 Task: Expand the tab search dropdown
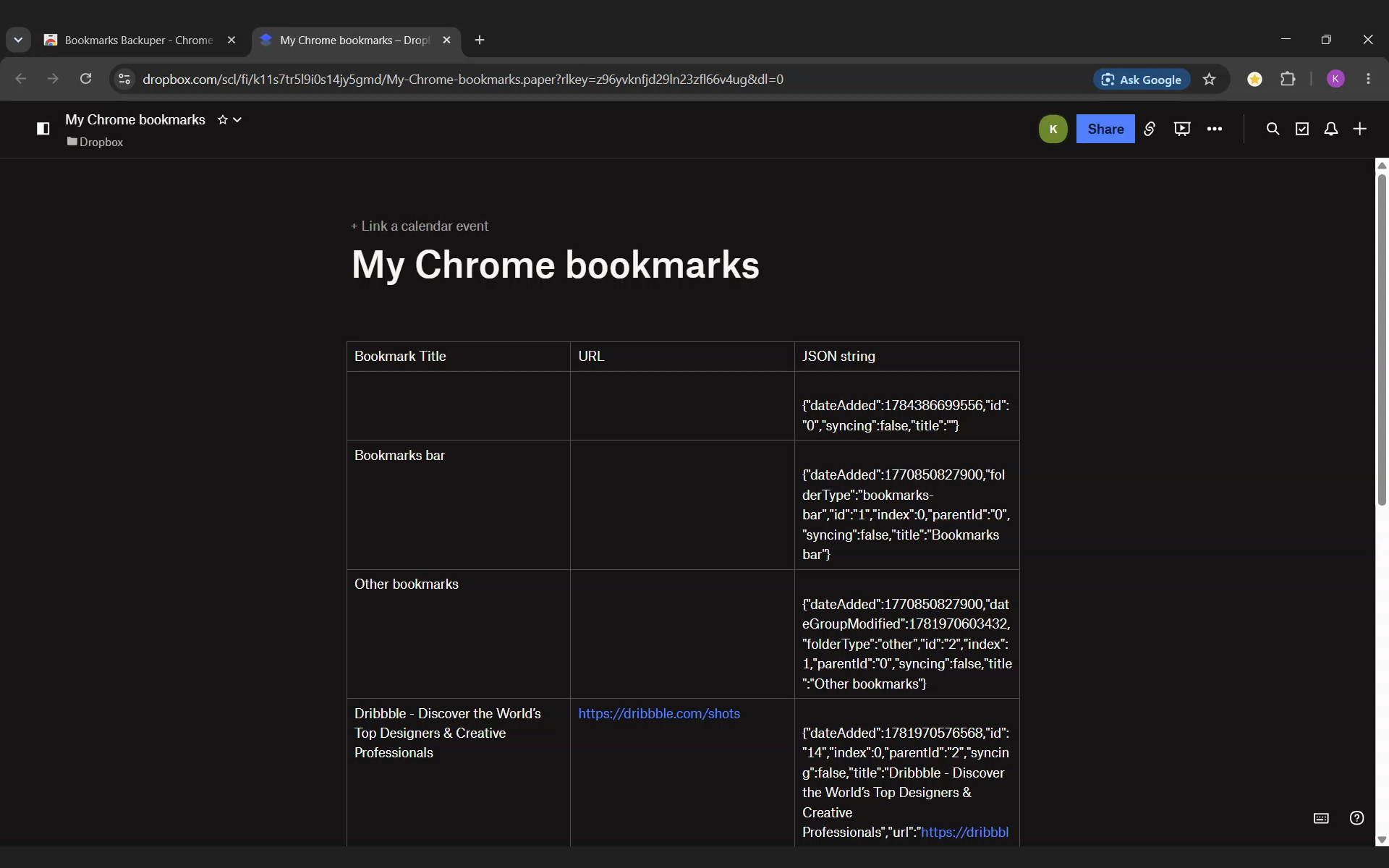(x=18, y=41)
